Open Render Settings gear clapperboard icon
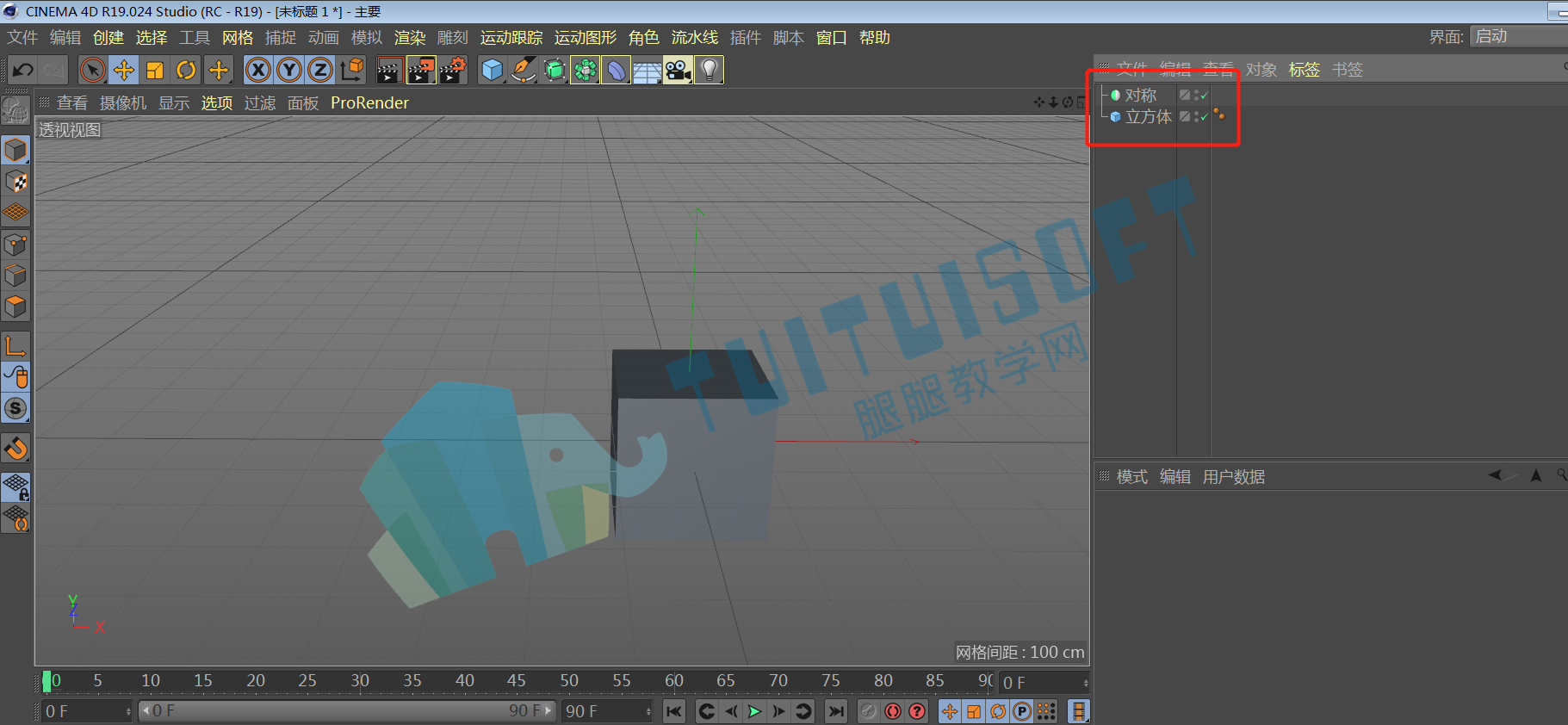 [x=453, y=70]
